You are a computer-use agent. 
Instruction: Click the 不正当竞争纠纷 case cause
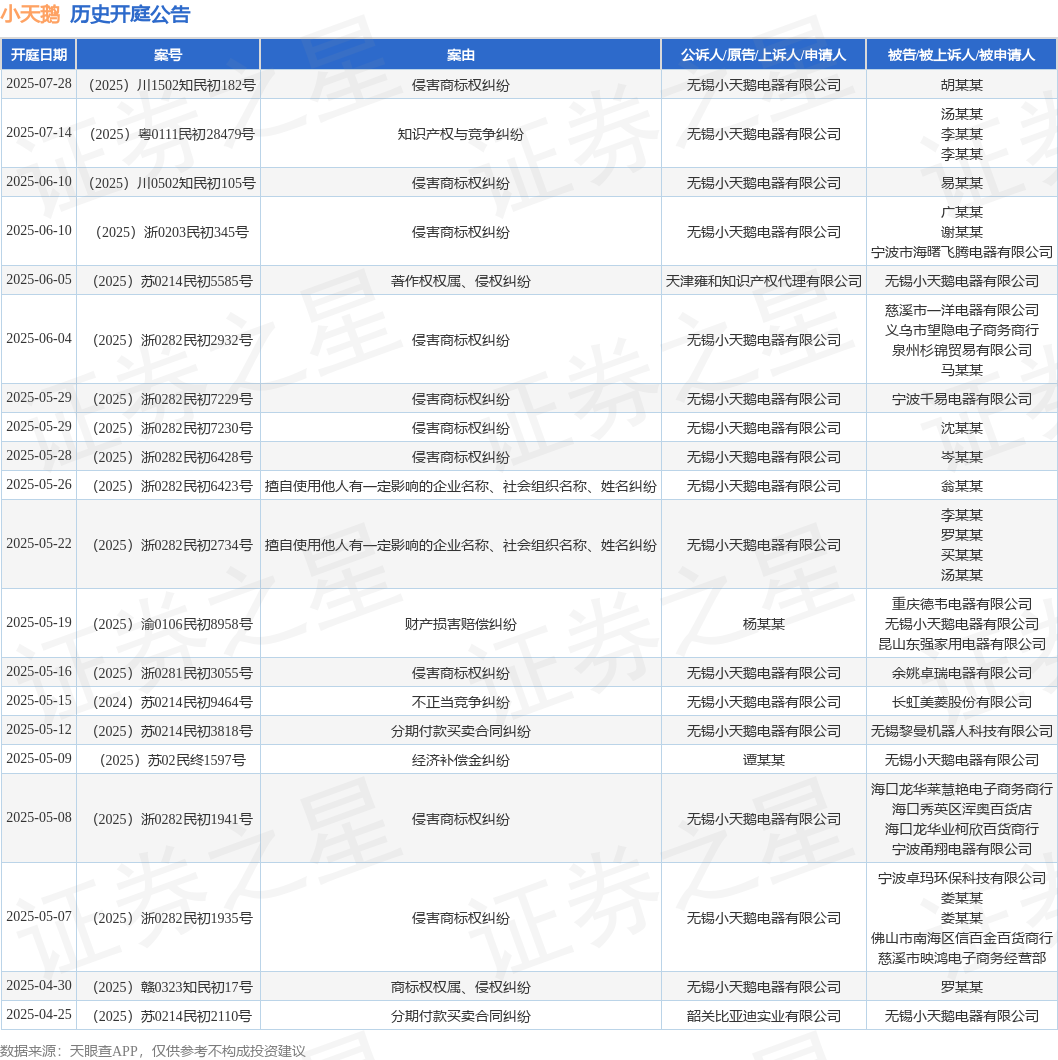pyautogui.click(x=460, y=702)
